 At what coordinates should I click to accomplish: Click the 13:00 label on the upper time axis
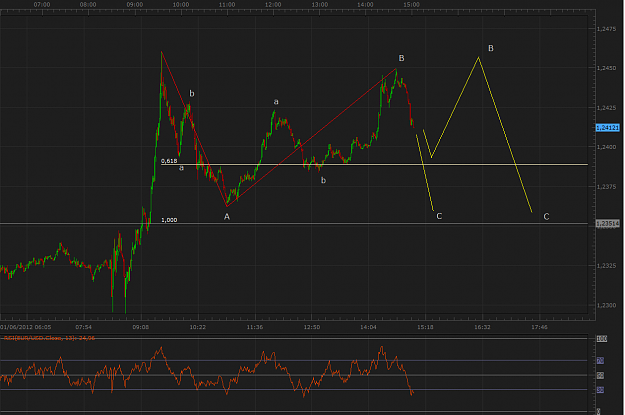pyautogui.click(x=320, y=5)
